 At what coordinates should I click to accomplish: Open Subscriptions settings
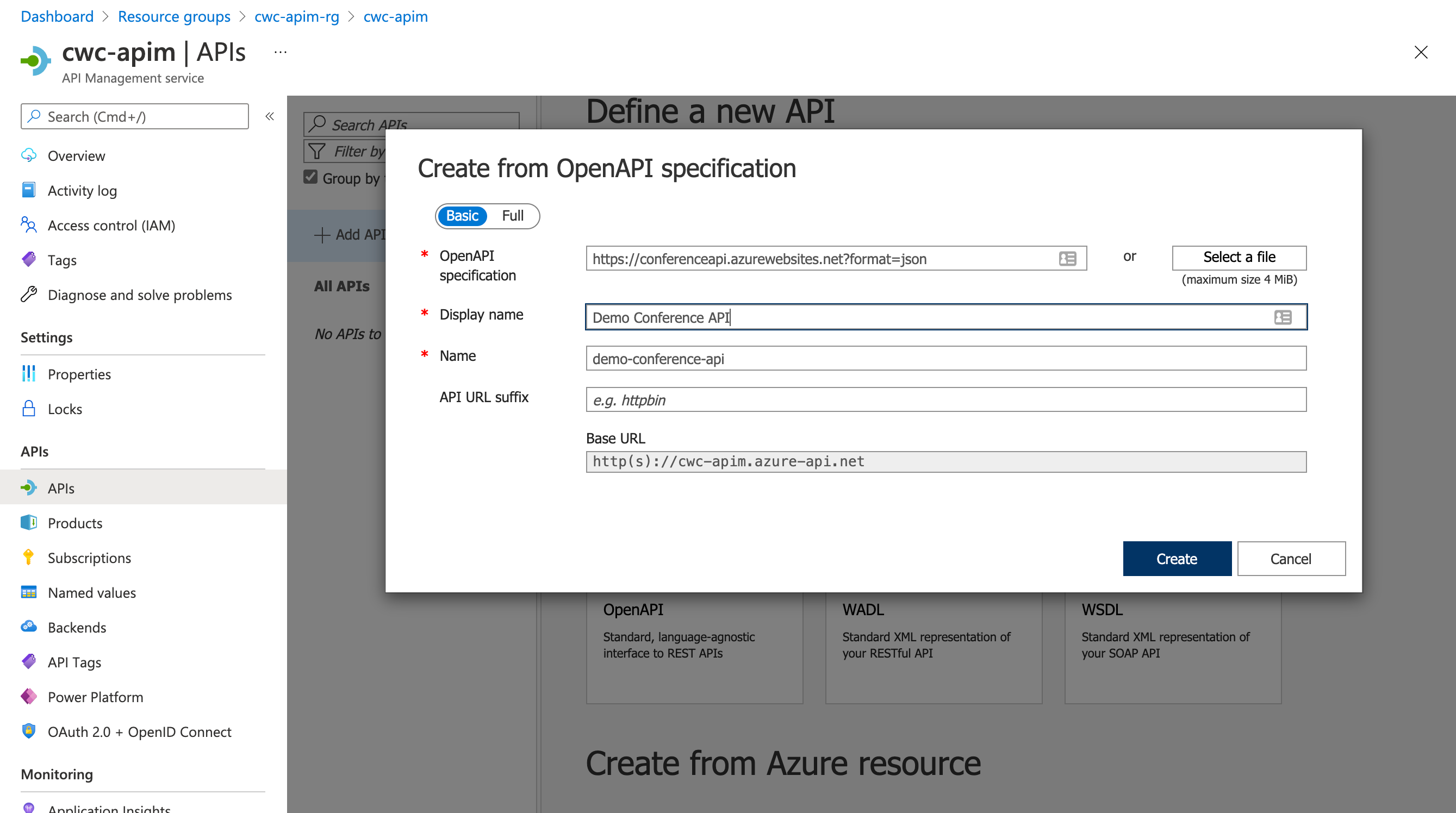coord(89,558)
